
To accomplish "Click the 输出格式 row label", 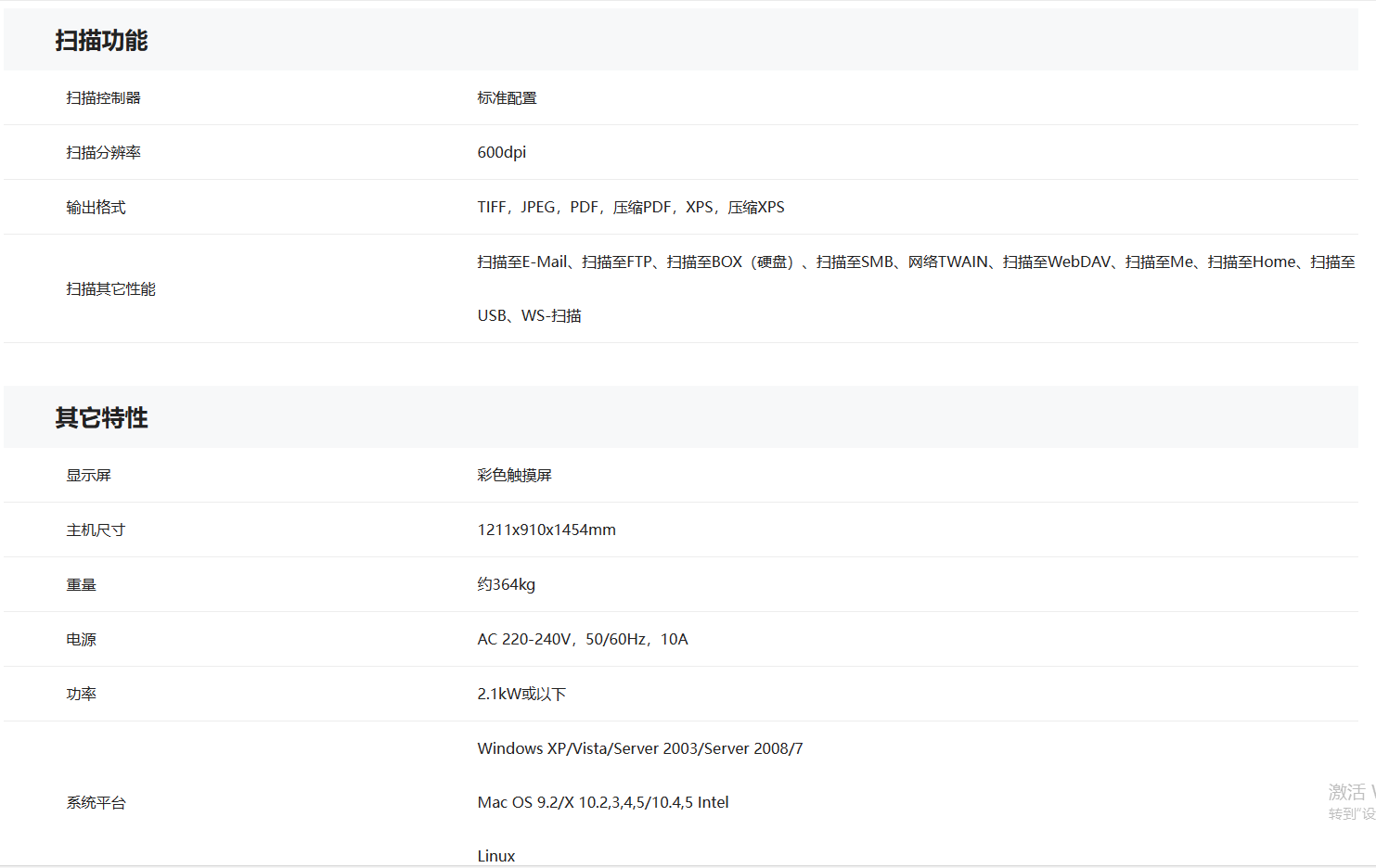I will coord(96,208).
